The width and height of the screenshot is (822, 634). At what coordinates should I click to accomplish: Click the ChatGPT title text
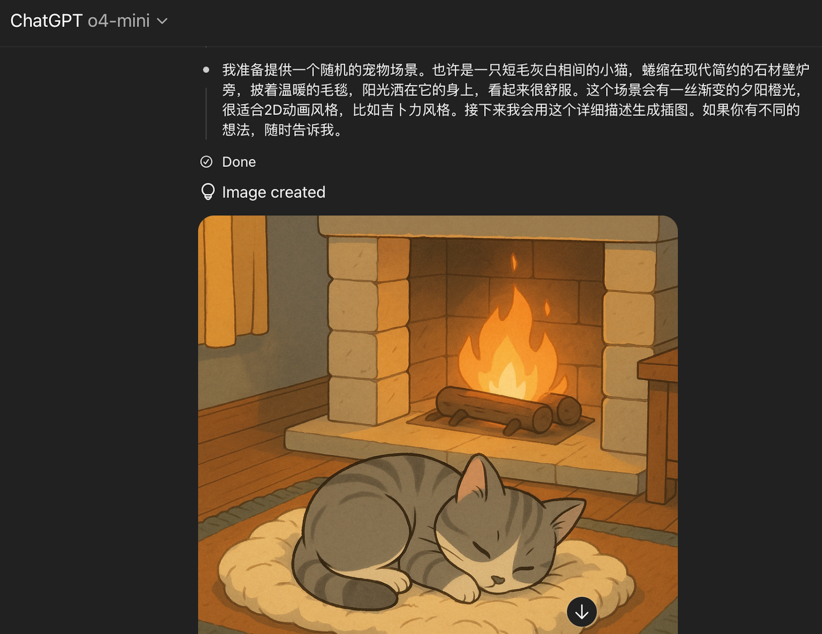(46, 21)
